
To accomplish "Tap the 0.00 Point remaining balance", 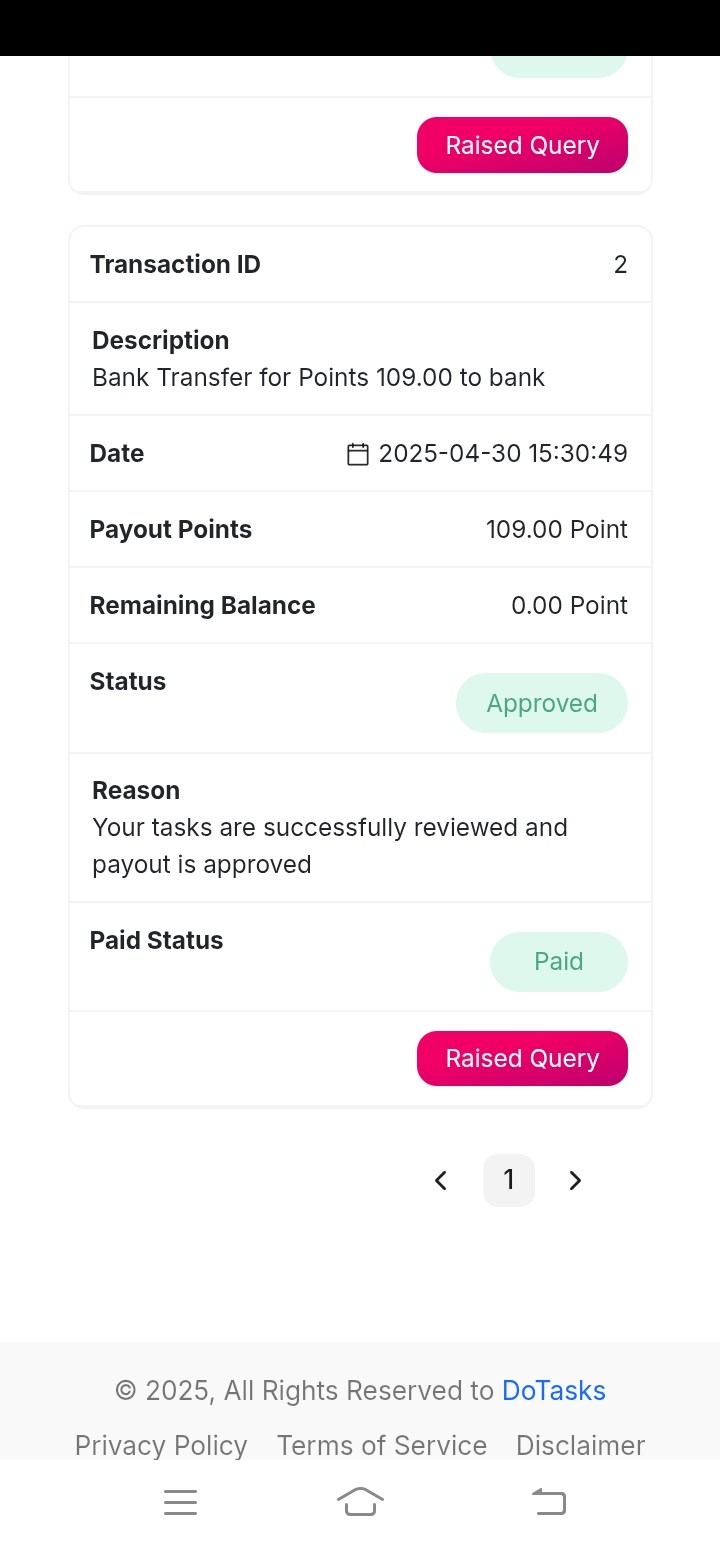I will click(570, 606).
